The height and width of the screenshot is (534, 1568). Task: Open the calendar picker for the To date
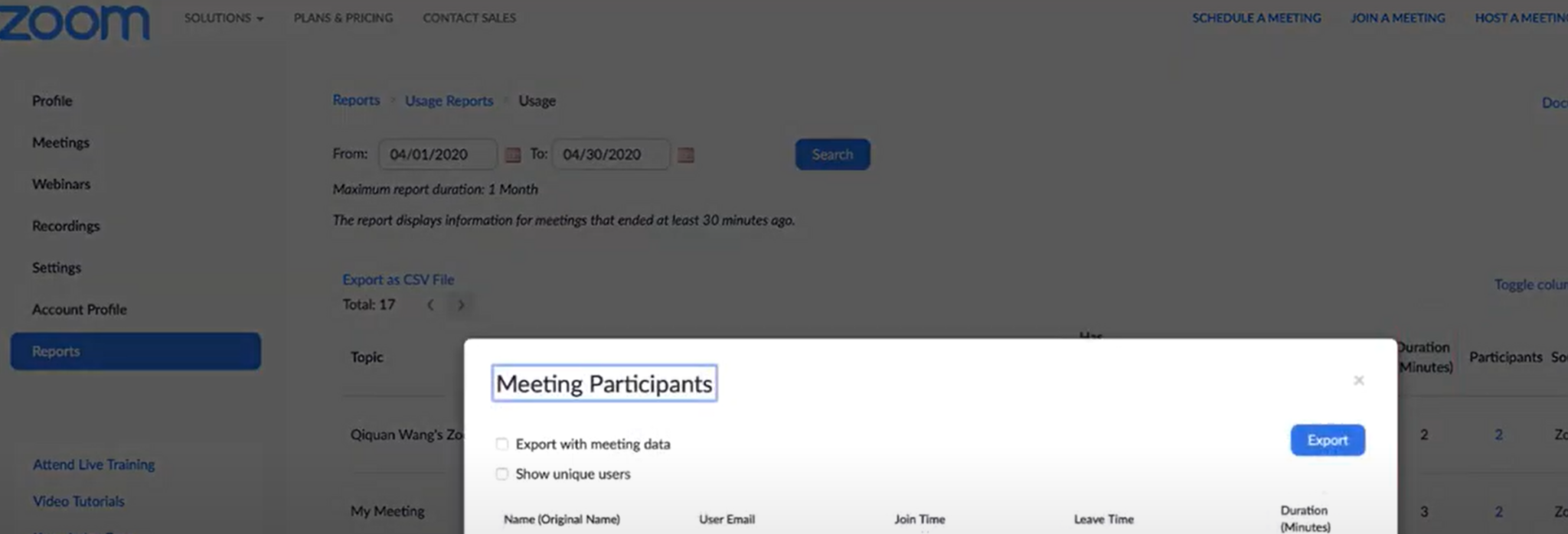pos(685,155)
